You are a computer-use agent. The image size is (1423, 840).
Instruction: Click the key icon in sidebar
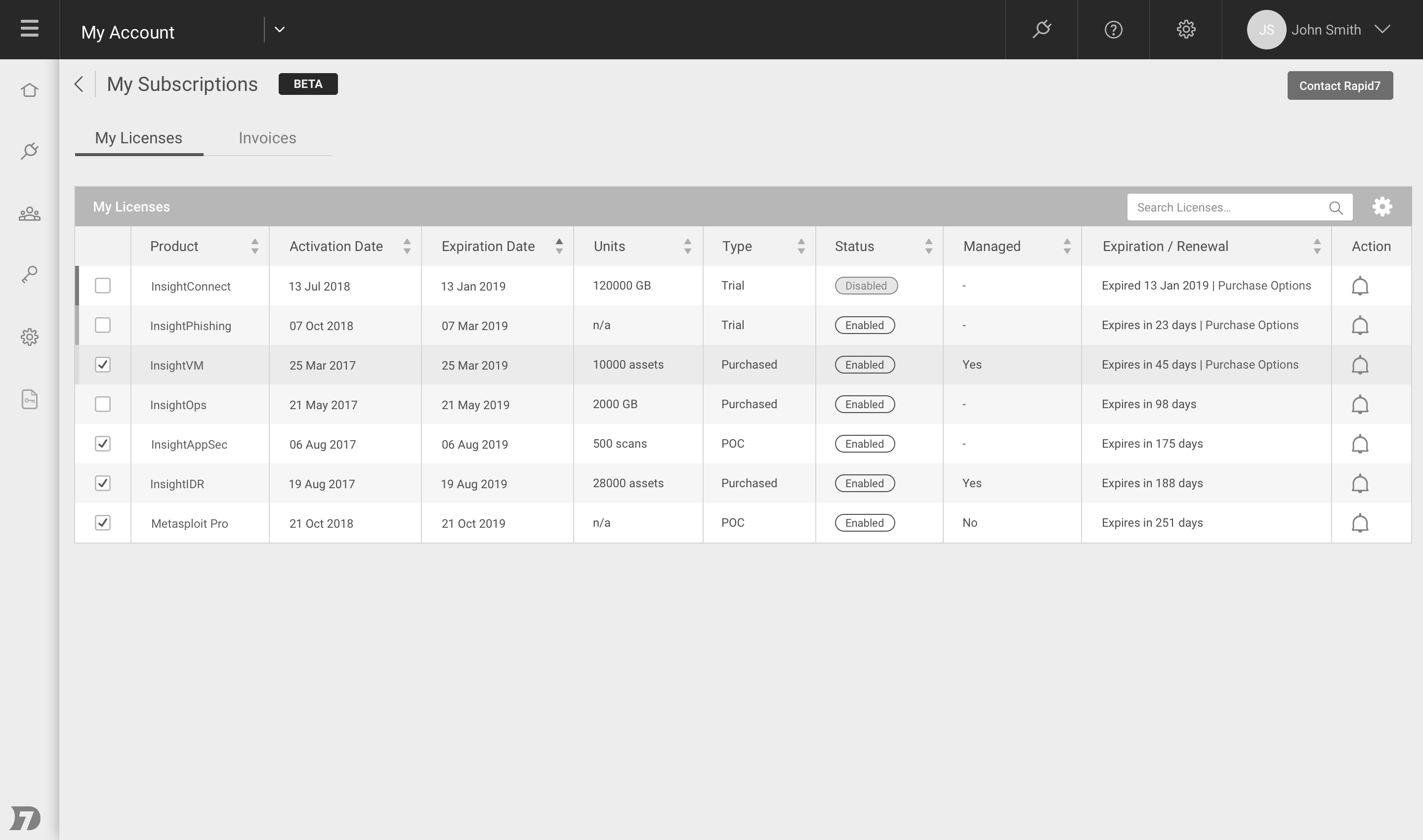click(30, 275)
